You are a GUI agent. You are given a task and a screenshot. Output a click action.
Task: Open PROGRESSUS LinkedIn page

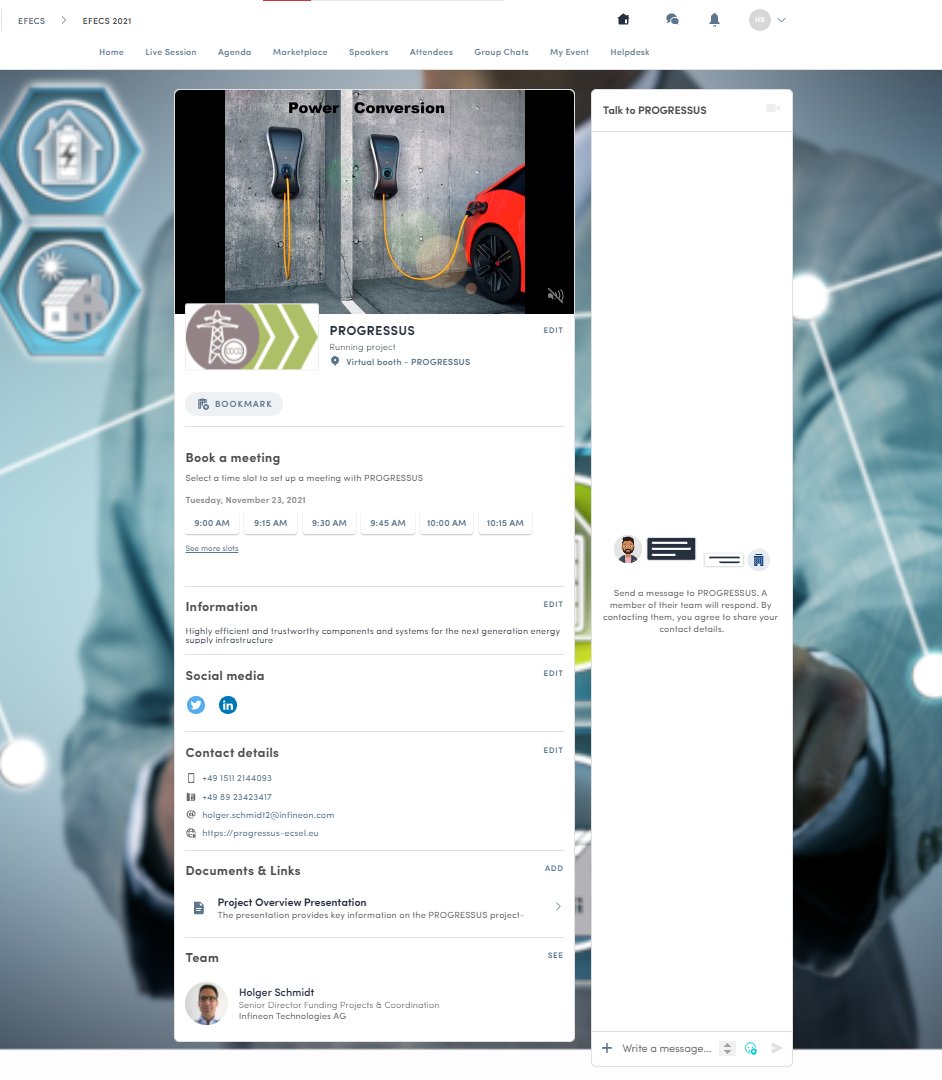coord(227,705)
